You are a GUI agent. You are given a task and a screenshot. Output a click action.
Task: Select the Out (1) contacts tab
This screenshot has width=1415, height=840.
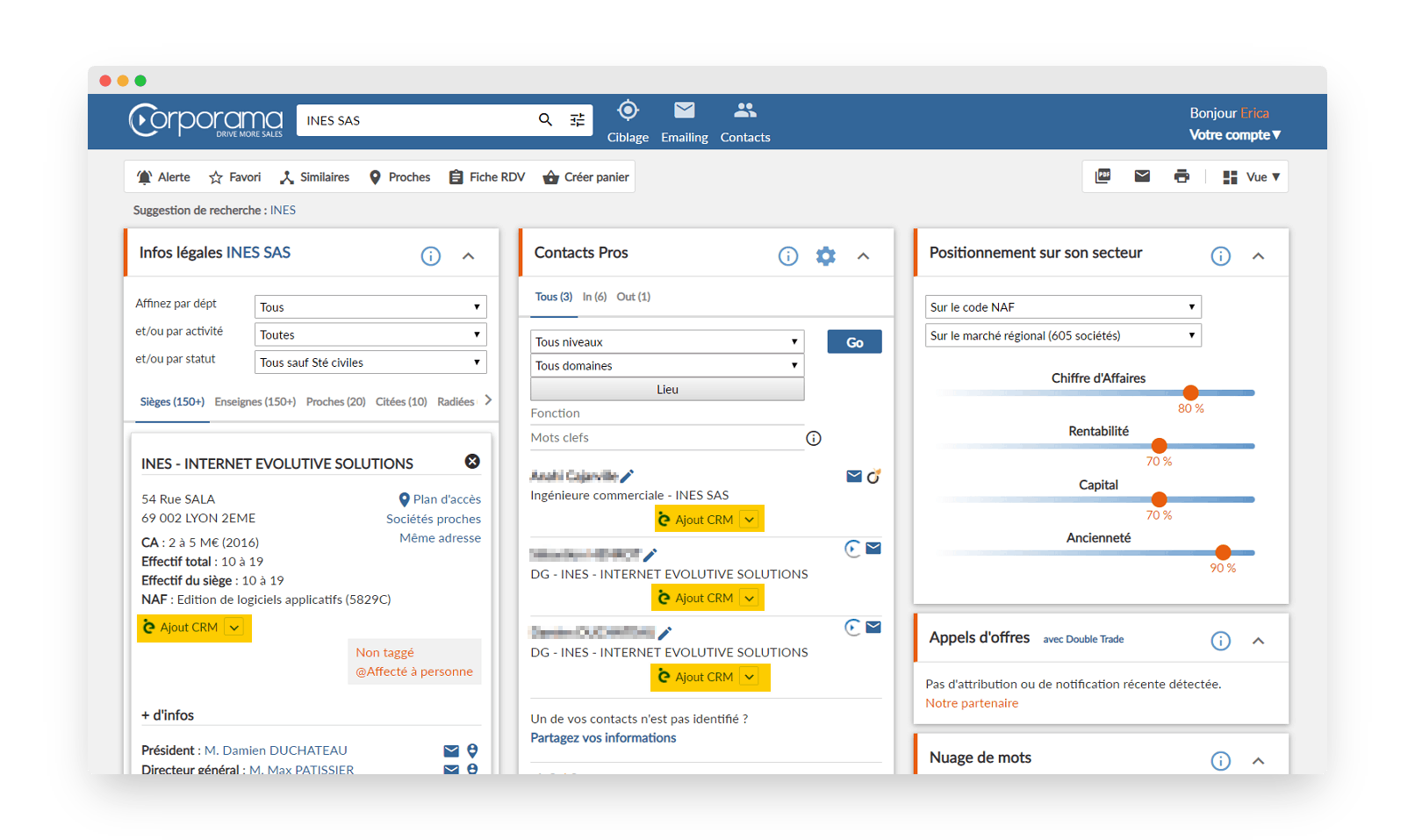point(634,297)
